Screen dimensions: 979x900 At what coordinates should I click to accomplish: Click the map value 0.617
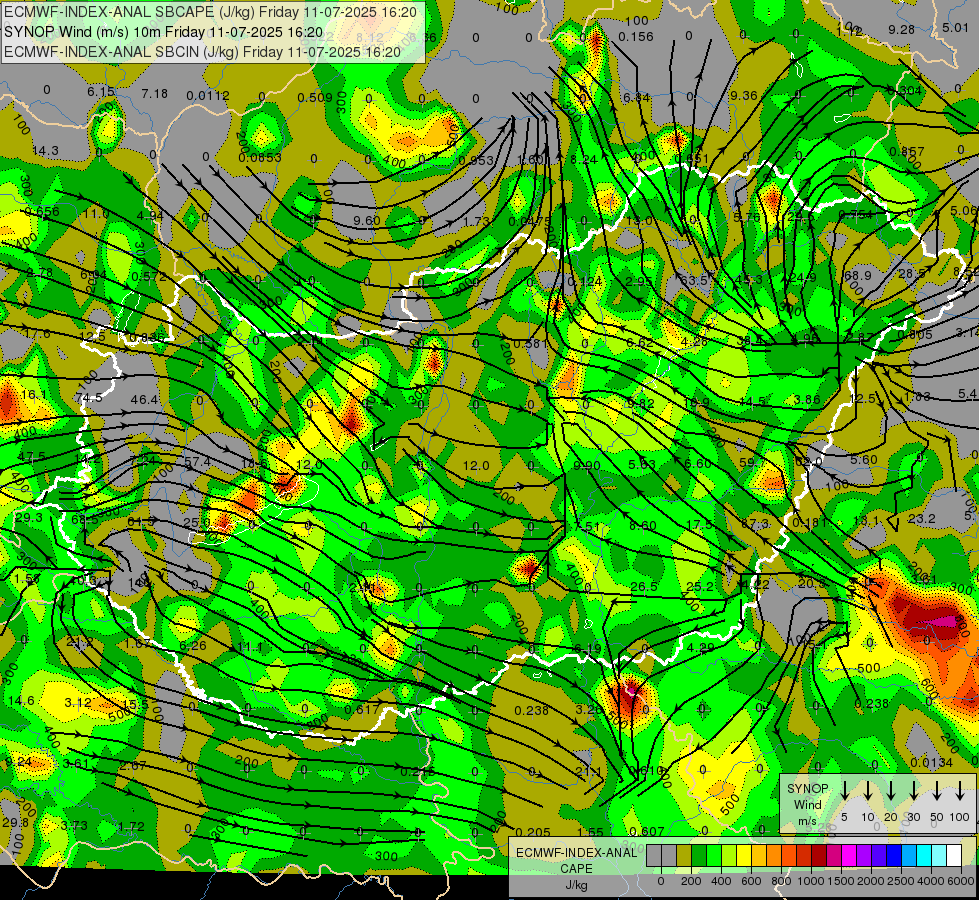pyautogui.click(x=362, y=710)
